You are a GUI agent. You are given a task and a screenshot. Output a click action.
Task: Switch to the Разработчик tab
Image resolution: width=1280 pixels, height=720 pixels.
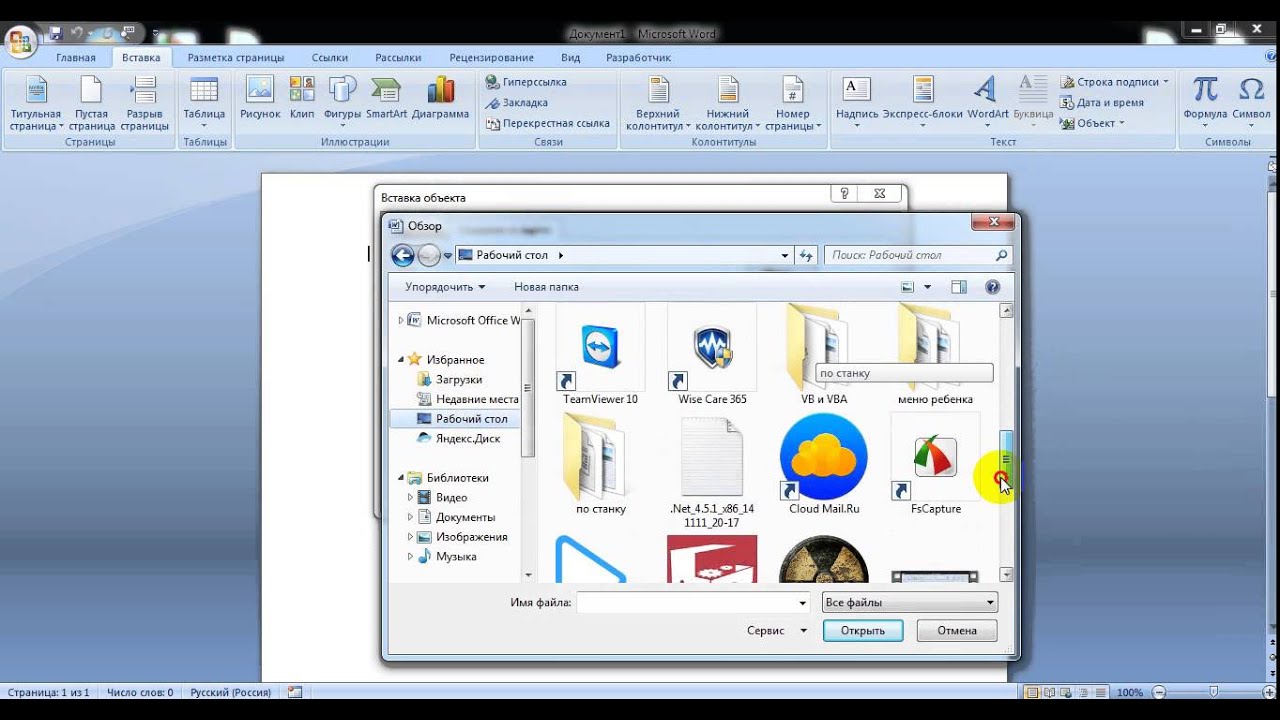[x=638, y=58]
